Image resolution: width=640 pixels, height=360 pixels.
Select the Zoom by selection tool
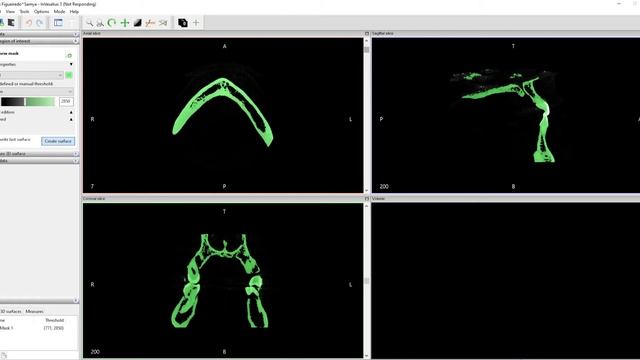[100, 23]
